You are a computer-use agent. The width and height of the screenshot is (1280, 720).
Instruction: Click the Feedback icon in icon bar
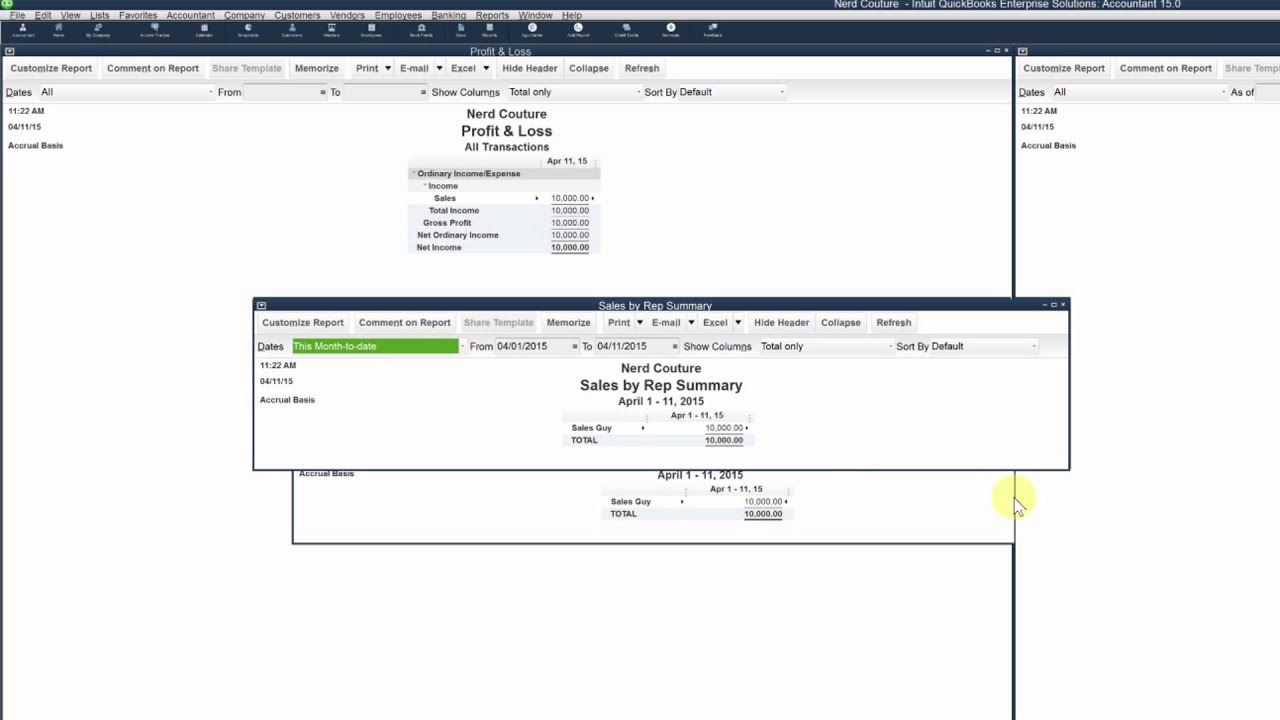click(713, 30)
